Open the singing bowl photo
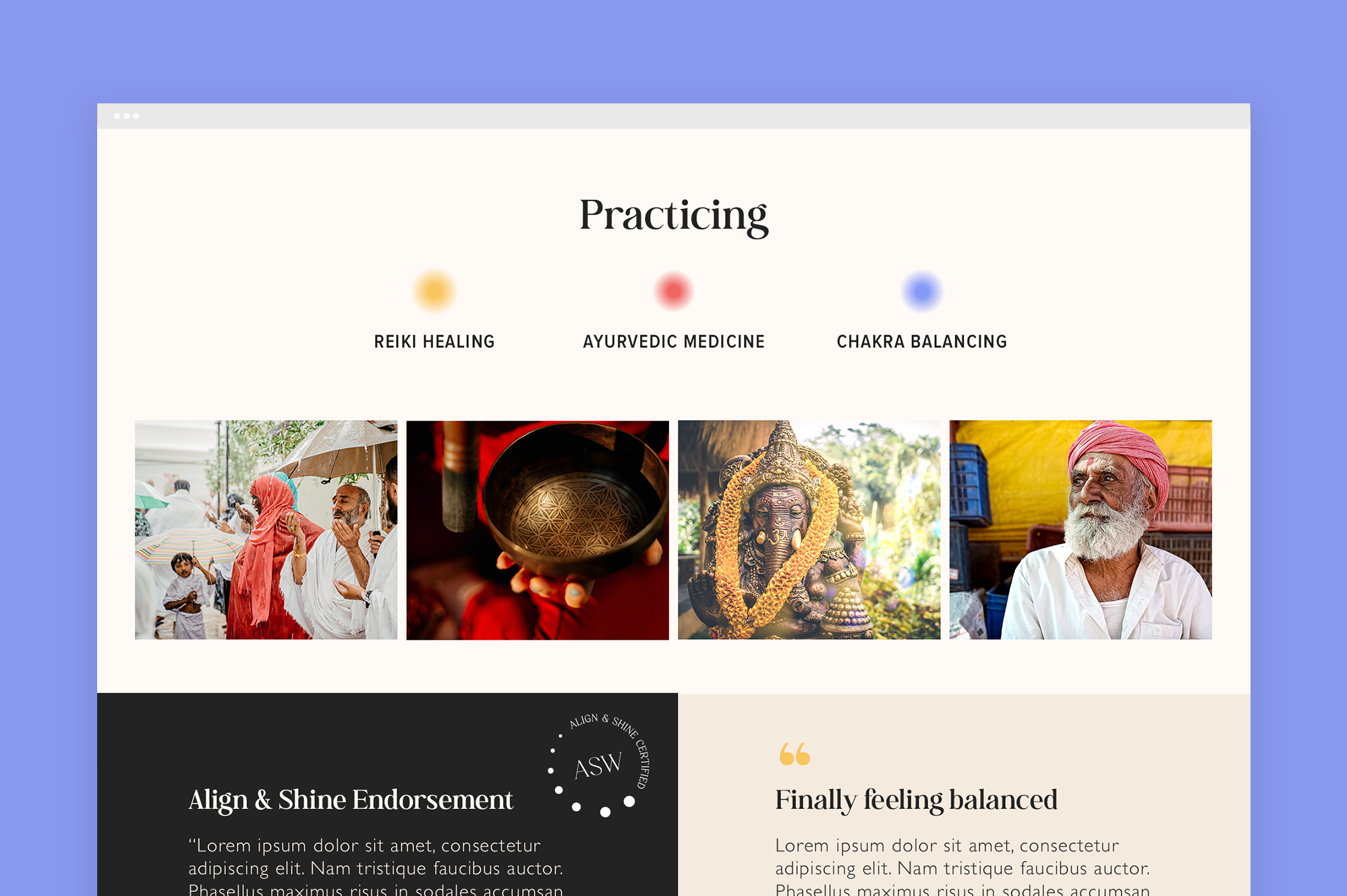The image size is (1347, 896). (538, 530)
